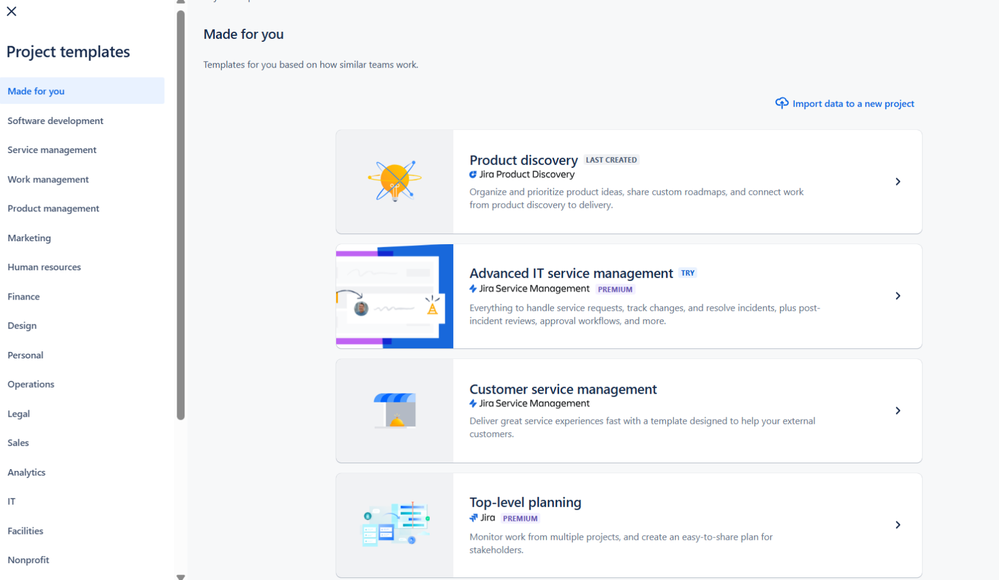Click Jira Service Management icon under Customer service
999x580 pixels.
(473, 403)
